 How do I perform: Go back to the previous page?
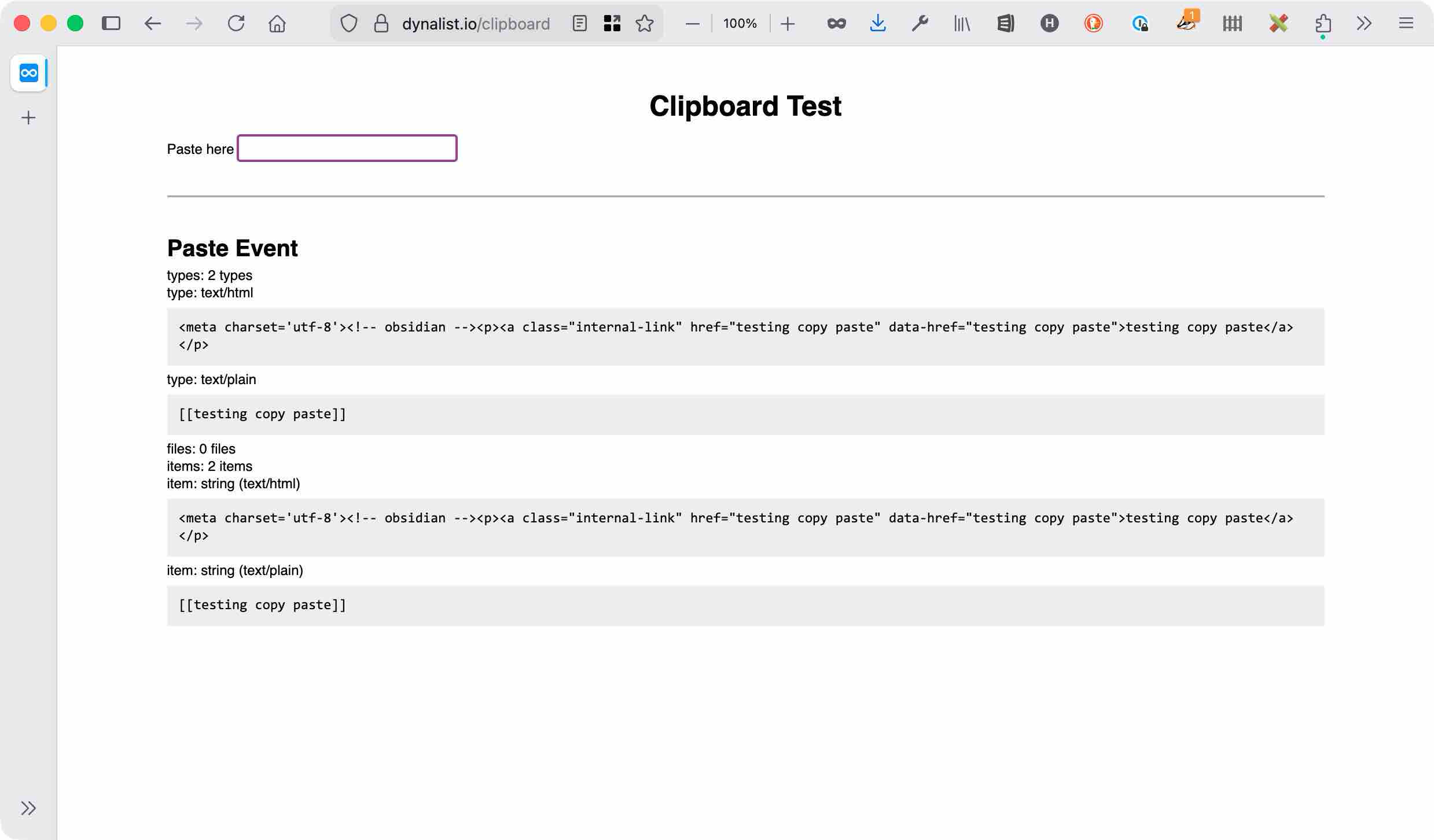coord(153,23)
